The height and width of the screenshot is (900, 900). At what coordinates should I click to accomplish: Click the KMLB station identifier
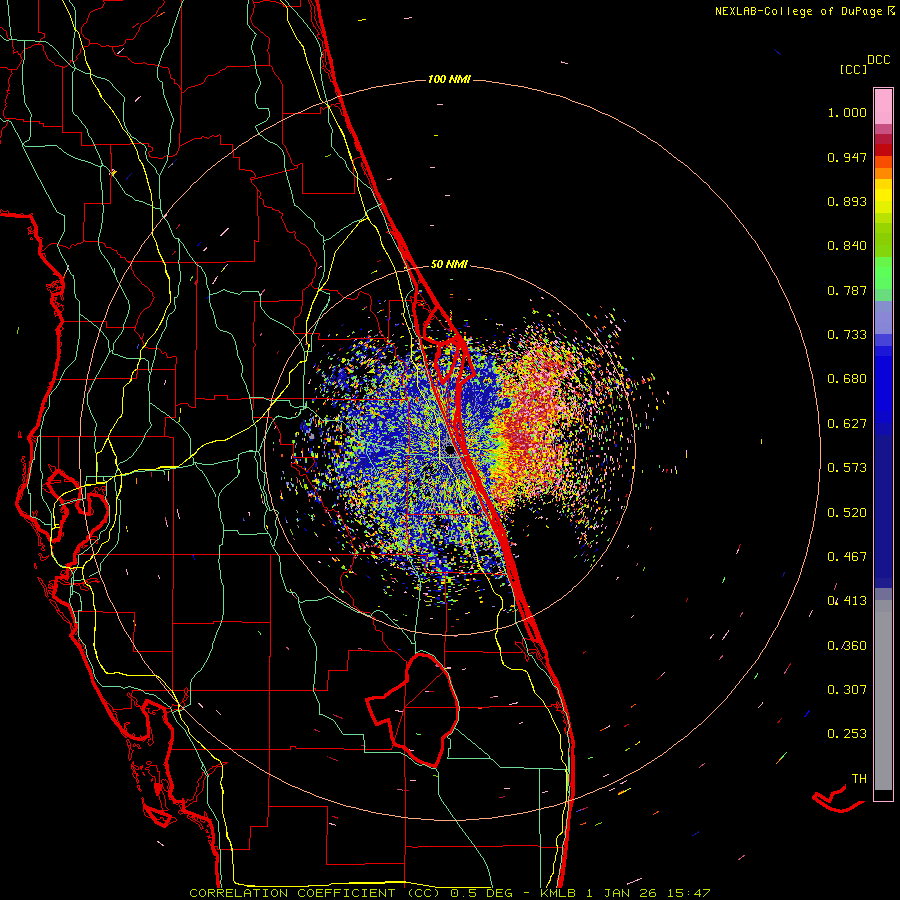(558, 893)
